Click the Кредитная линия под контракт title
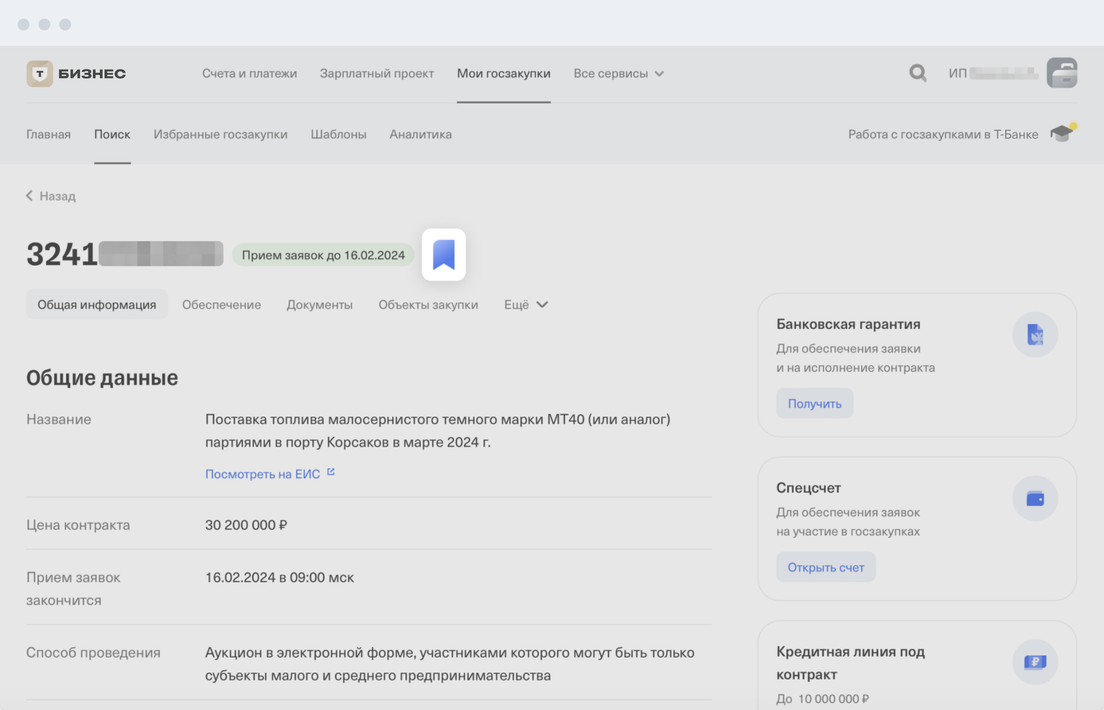1104x710 pixels. (851, 663)
